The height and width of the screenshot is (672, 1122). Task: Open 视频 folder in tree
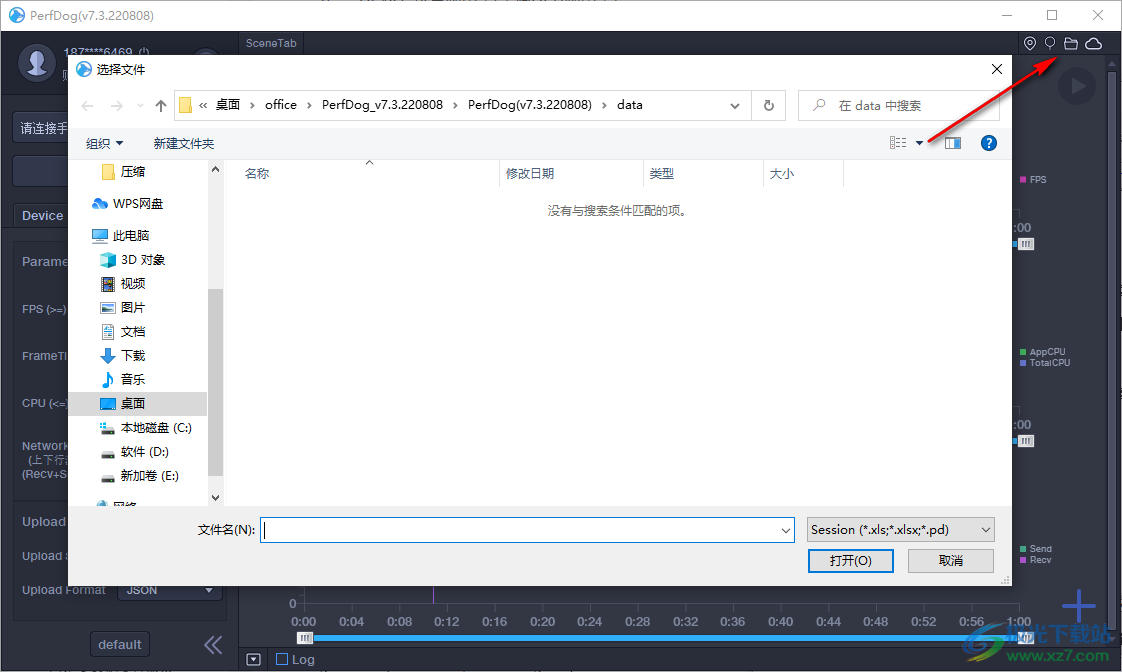click(x=133, y=284)
